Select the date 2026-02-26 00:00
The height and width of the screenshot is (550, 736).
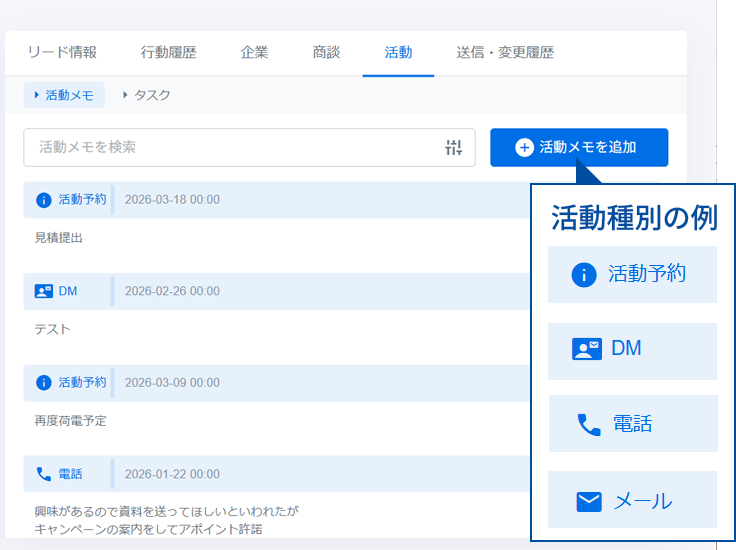coord(172,291)
